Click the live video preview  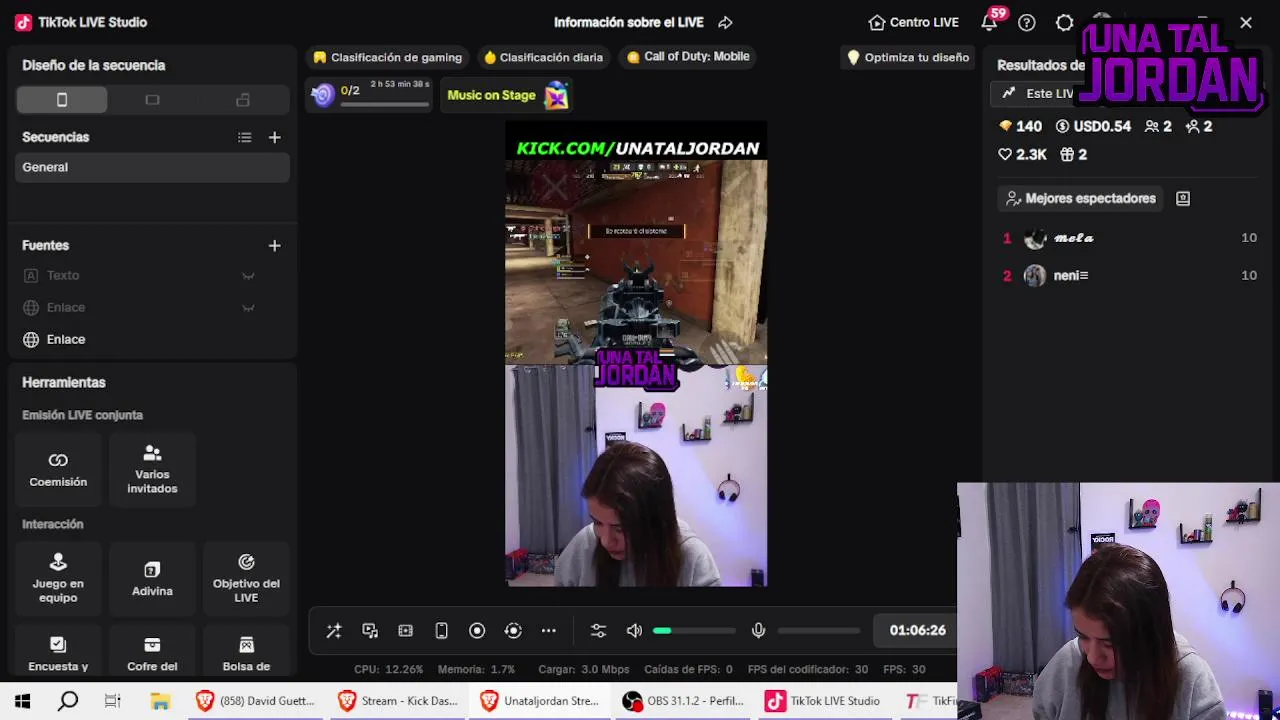click(x=636, y=354)
